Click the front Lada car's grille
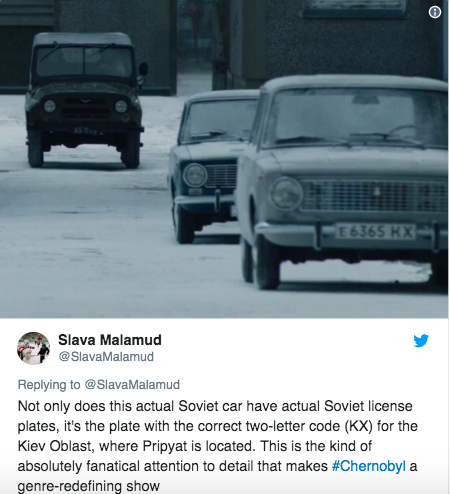 coord(374,196)
